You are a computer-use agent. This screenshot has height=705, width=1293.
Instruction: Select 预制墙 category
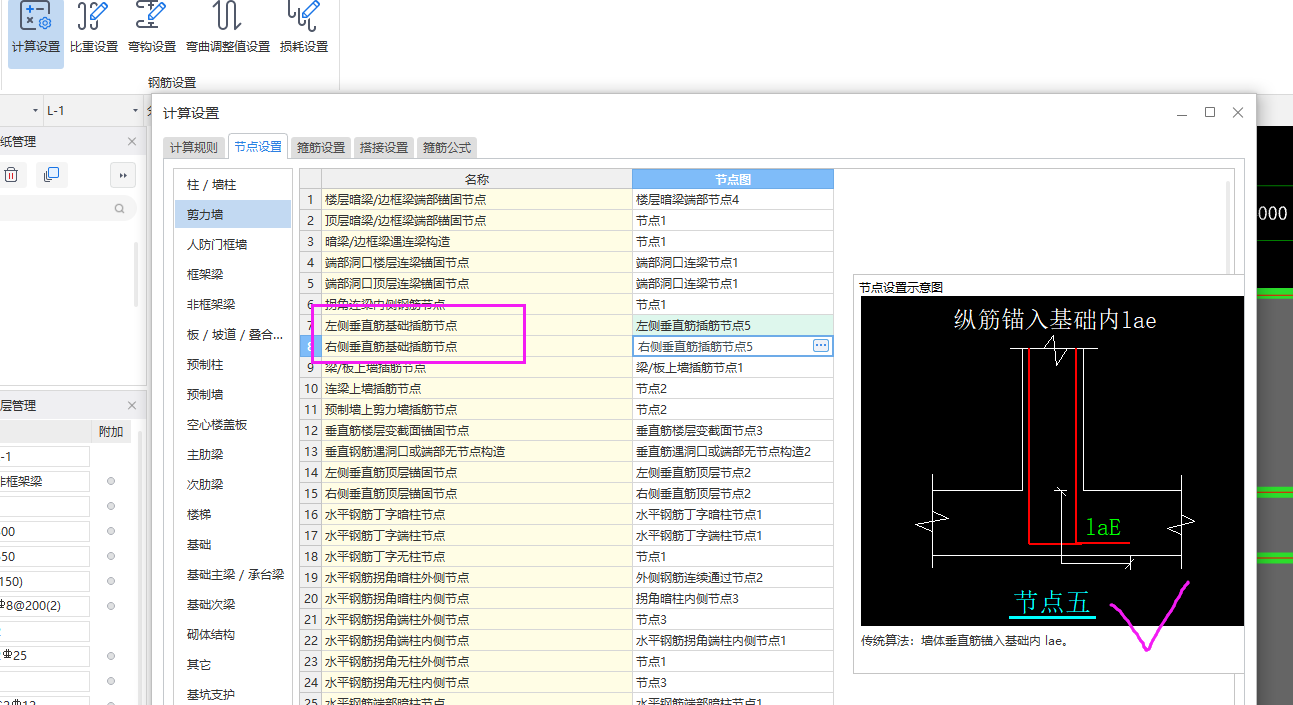click(233, 394)
